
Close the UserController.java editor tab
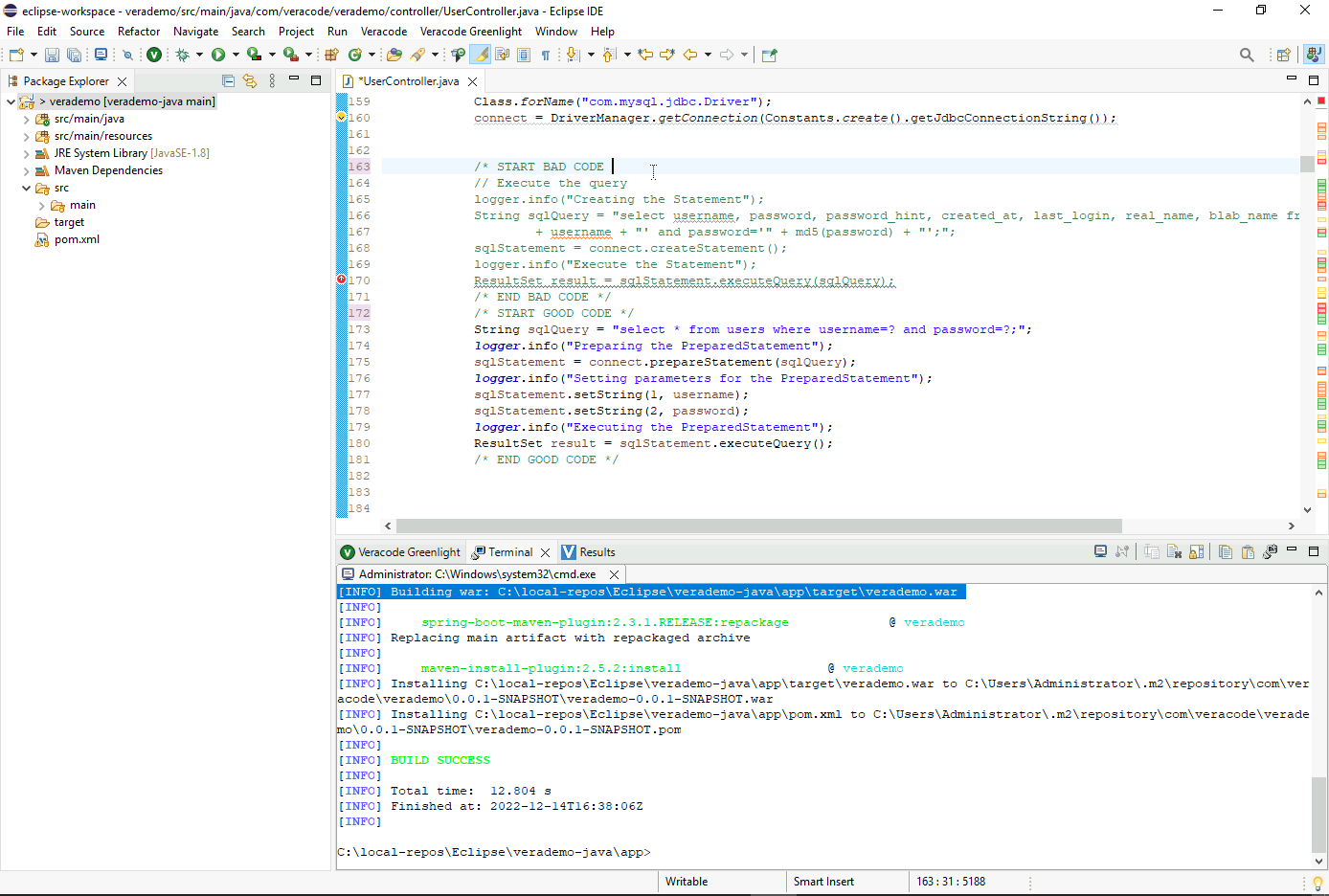tap(472, 81)
